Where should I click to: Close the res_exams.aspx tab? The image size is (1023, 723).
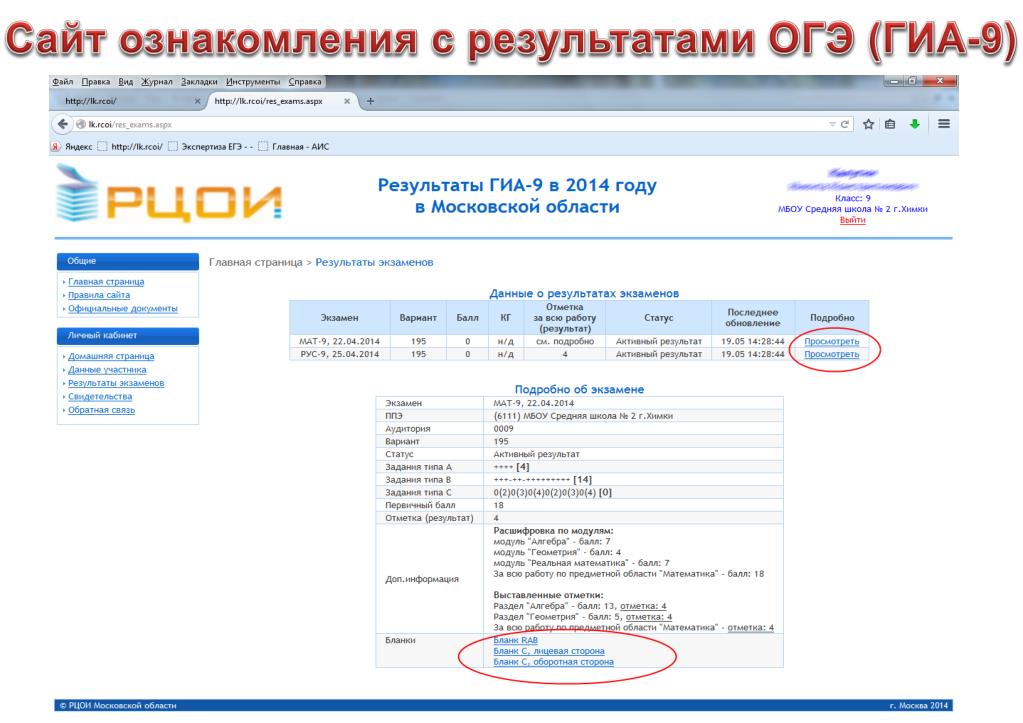pos(346,101)
